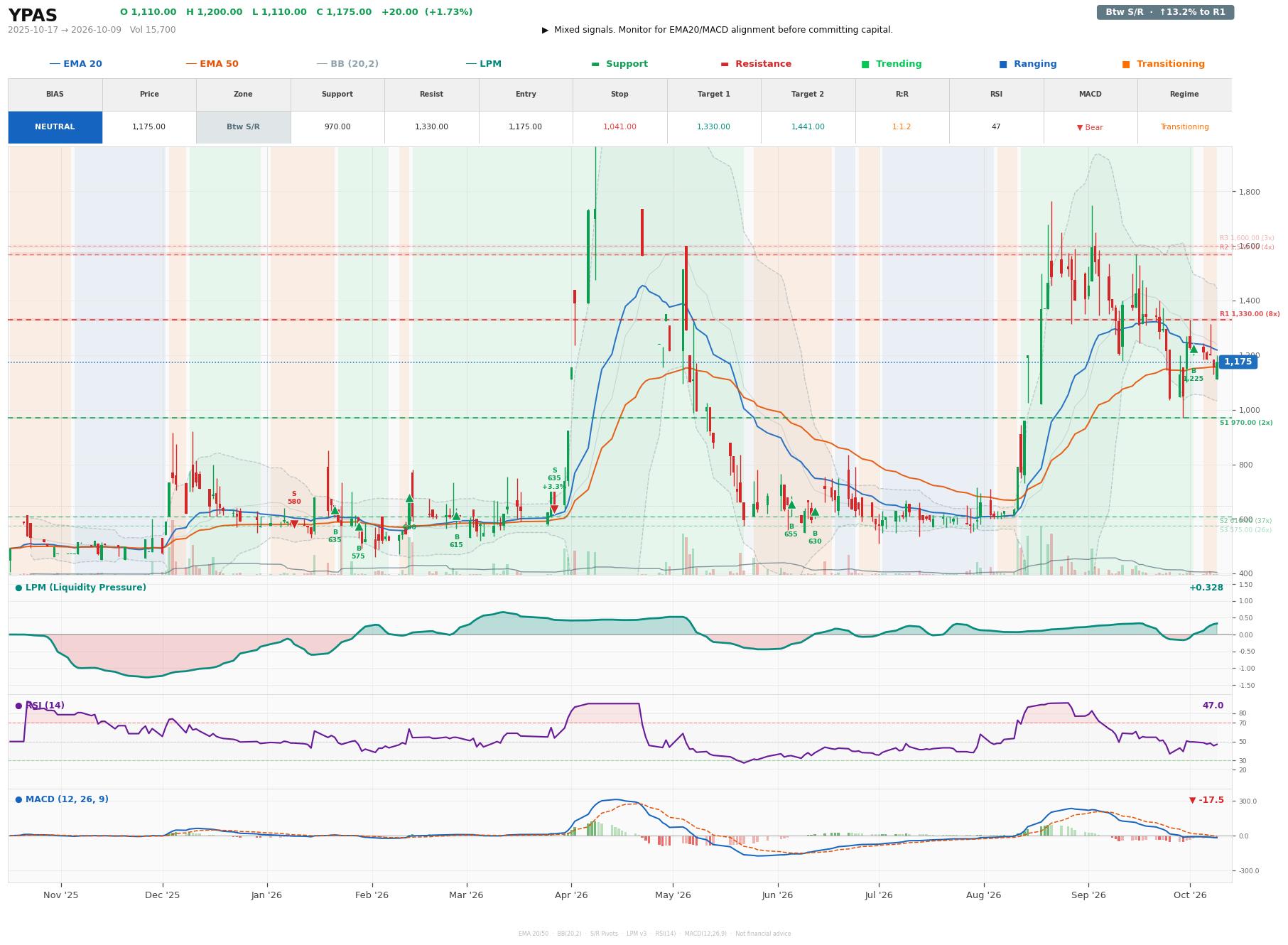Click the R:R column header

902,94
